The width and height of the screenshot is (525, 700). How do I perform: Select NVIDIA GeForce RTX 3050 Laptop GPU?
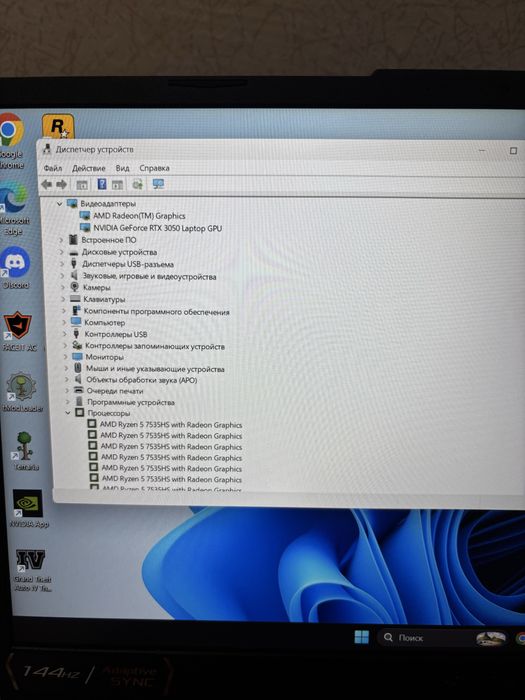coord(157,228)
